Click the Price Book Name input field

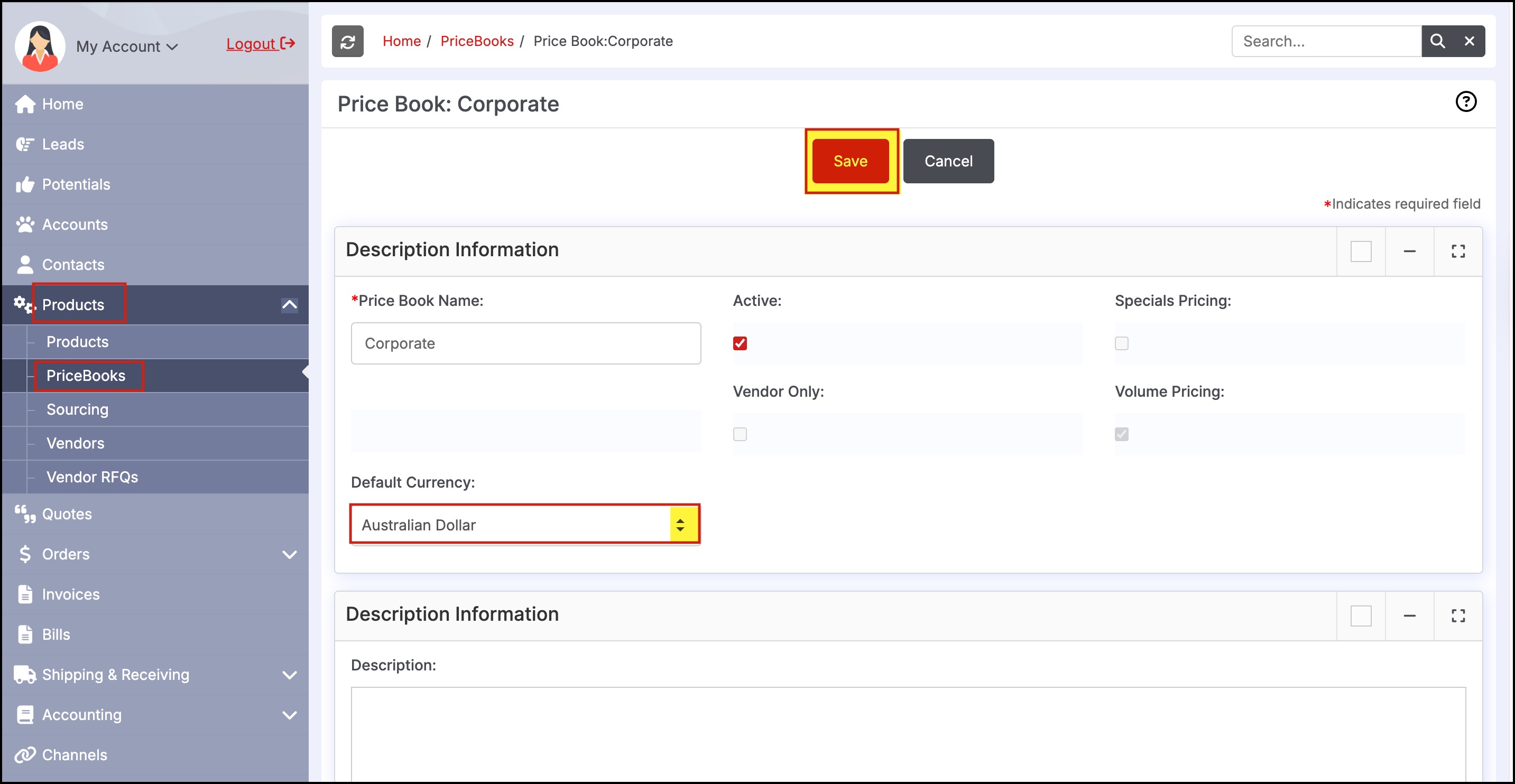525,343
